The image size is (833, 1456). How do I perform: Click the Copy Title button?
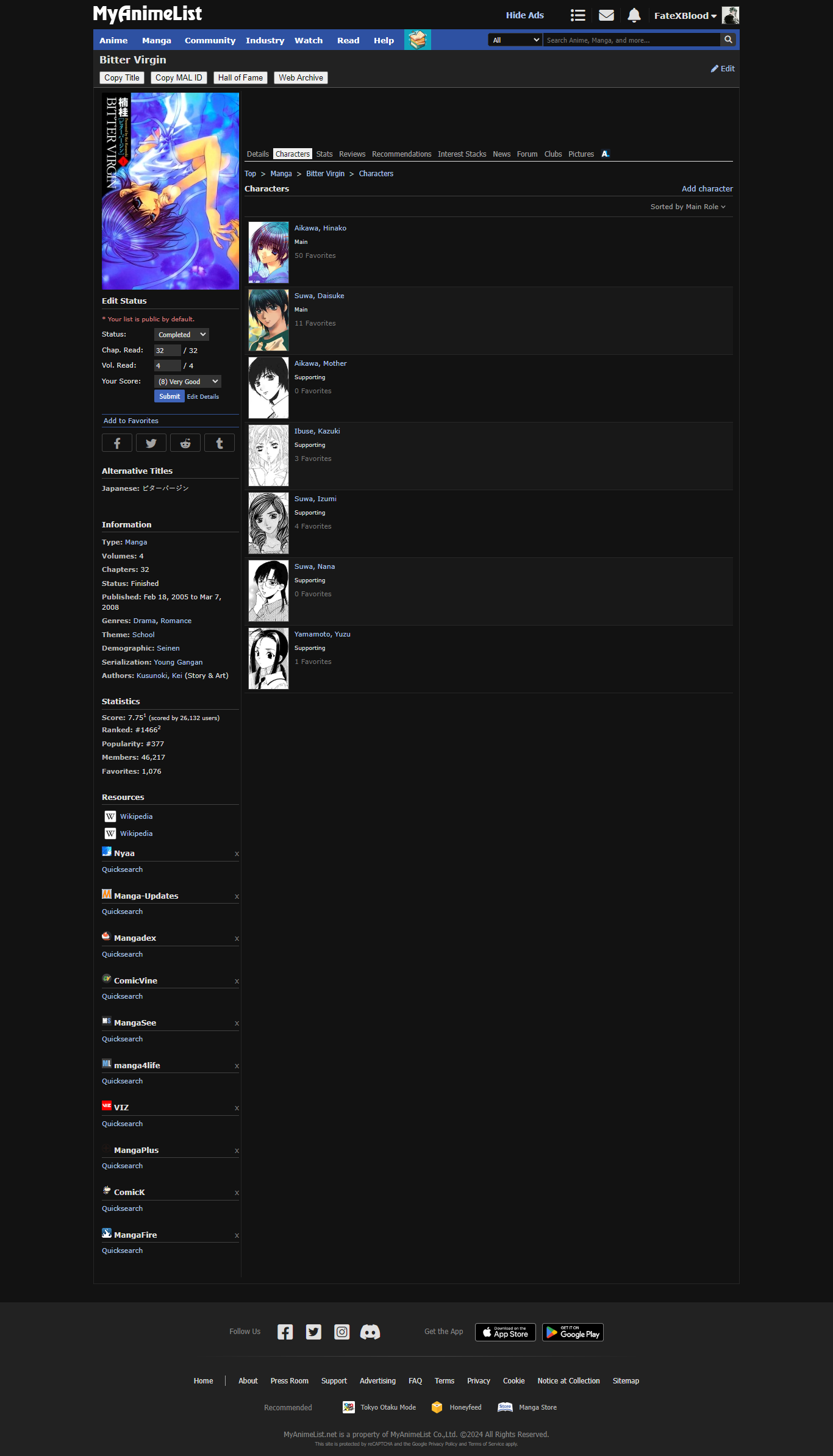122,78
